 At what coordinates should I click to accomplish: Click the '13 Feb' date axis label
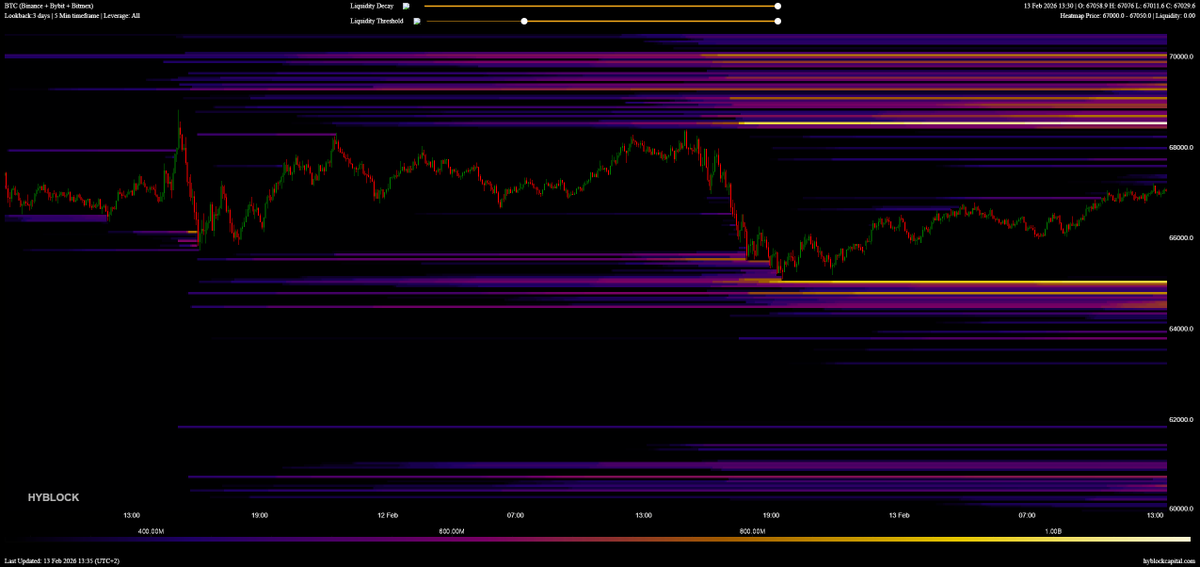pos(899,515)
